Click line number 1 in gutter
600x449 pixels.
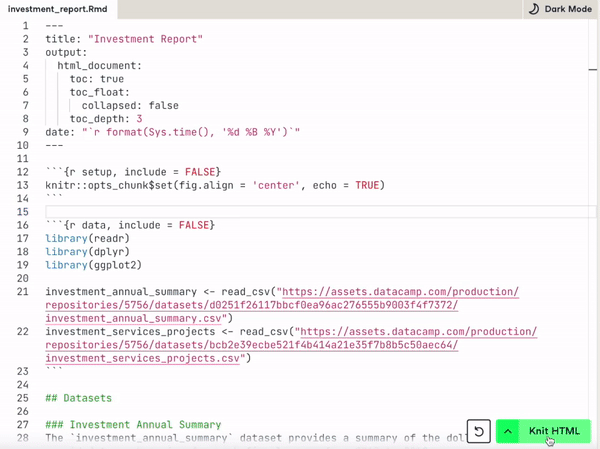[x=25, y=26]
